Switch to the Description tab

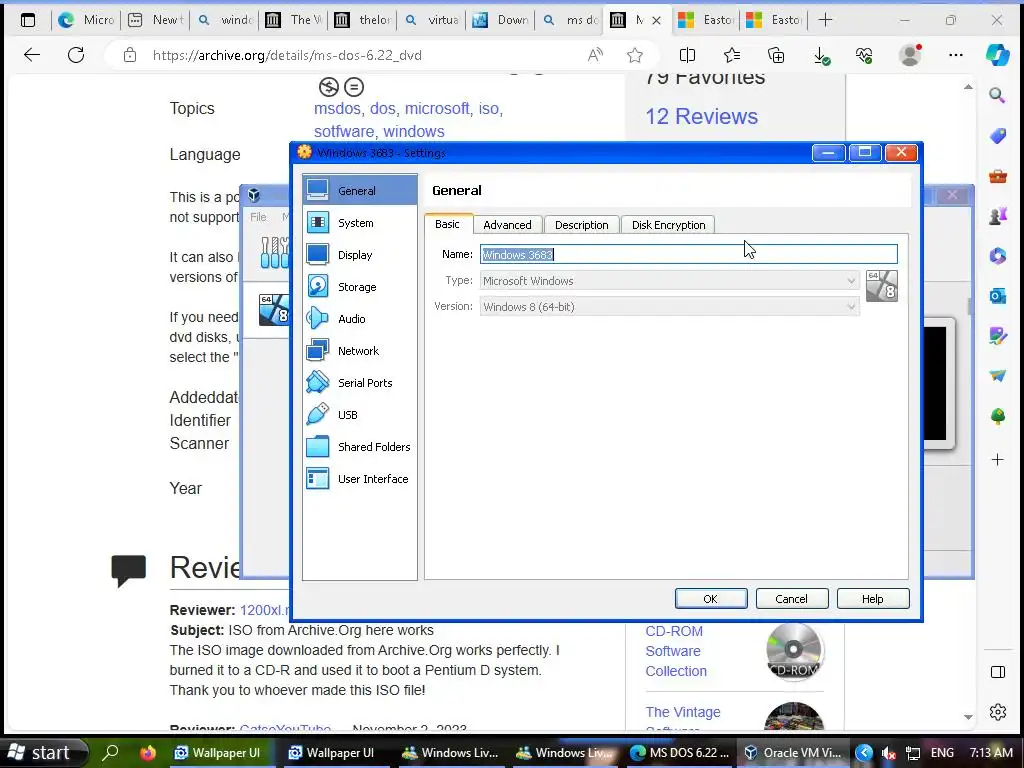[581, 225]
